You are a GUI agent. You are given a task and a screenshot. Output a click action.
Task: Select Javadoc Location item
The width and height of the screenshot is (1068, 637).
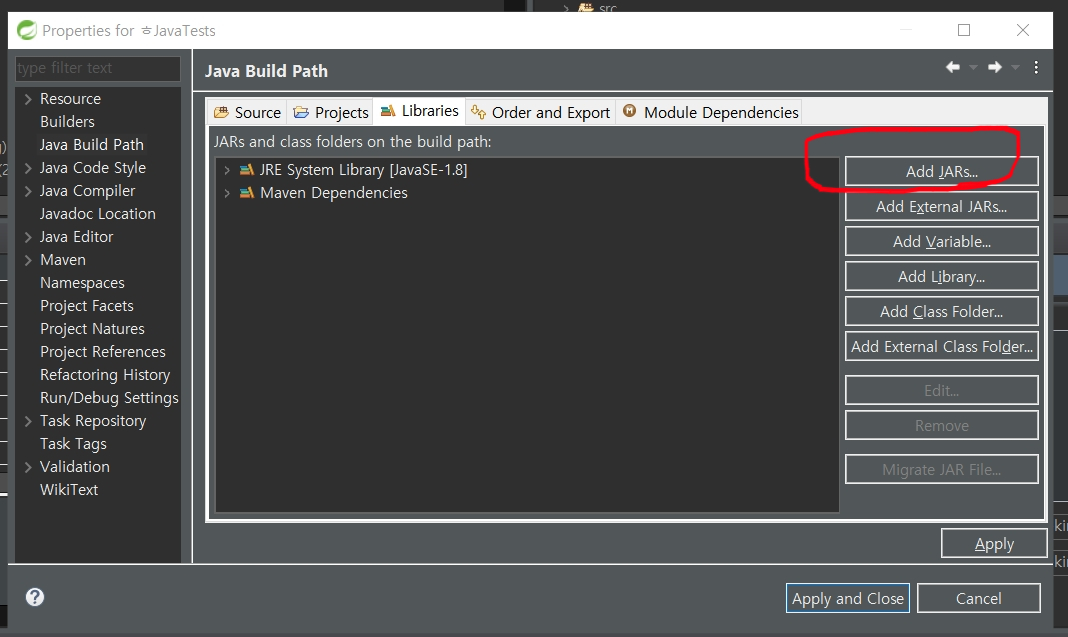(97, 214)
